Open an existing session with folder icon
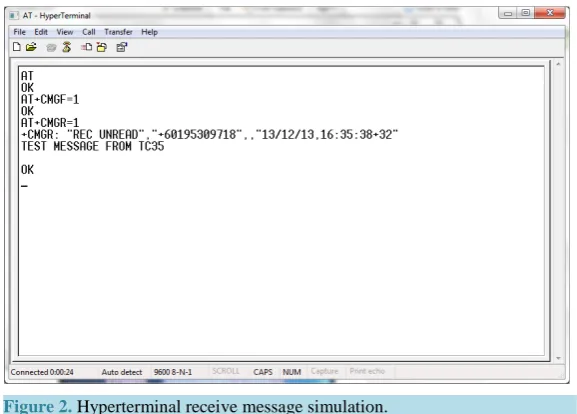 pyautogui.click(x=31, y=47)
